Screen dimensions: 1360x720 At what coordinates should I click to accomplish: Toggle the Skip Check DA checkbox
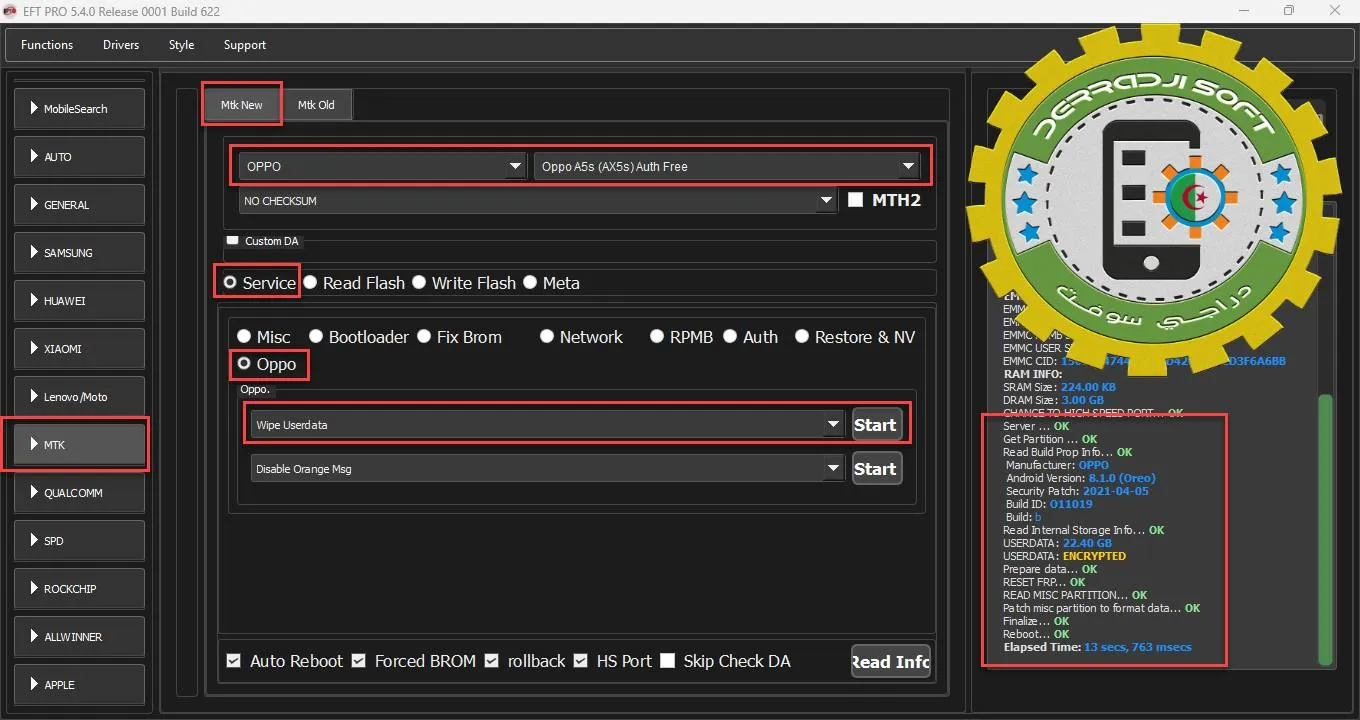pyautogui.click(x=668, y=661)
